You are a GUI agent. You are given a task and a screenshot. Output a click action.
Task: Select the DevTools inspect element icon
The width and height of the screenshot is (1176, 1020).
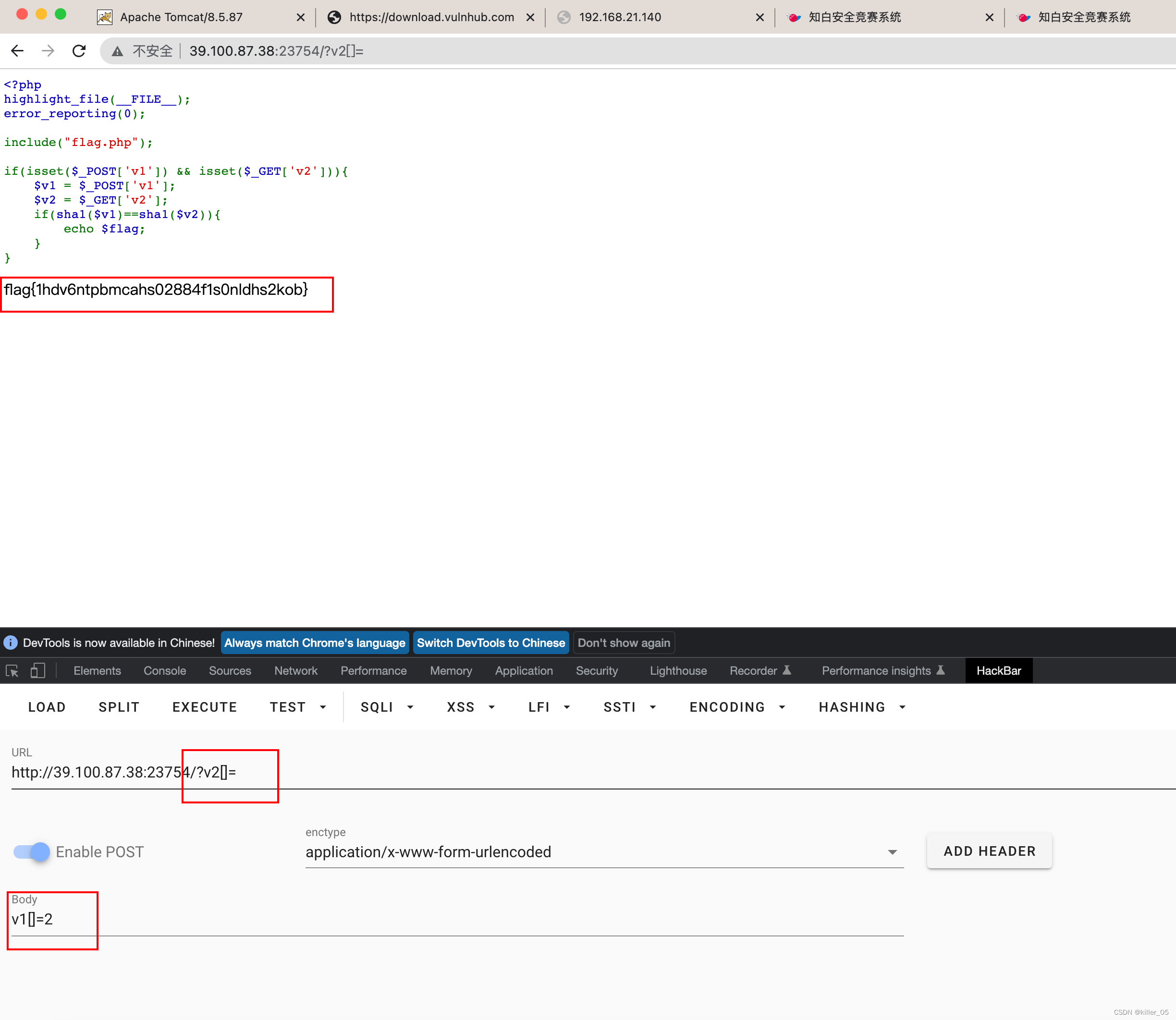click(12, 671)
